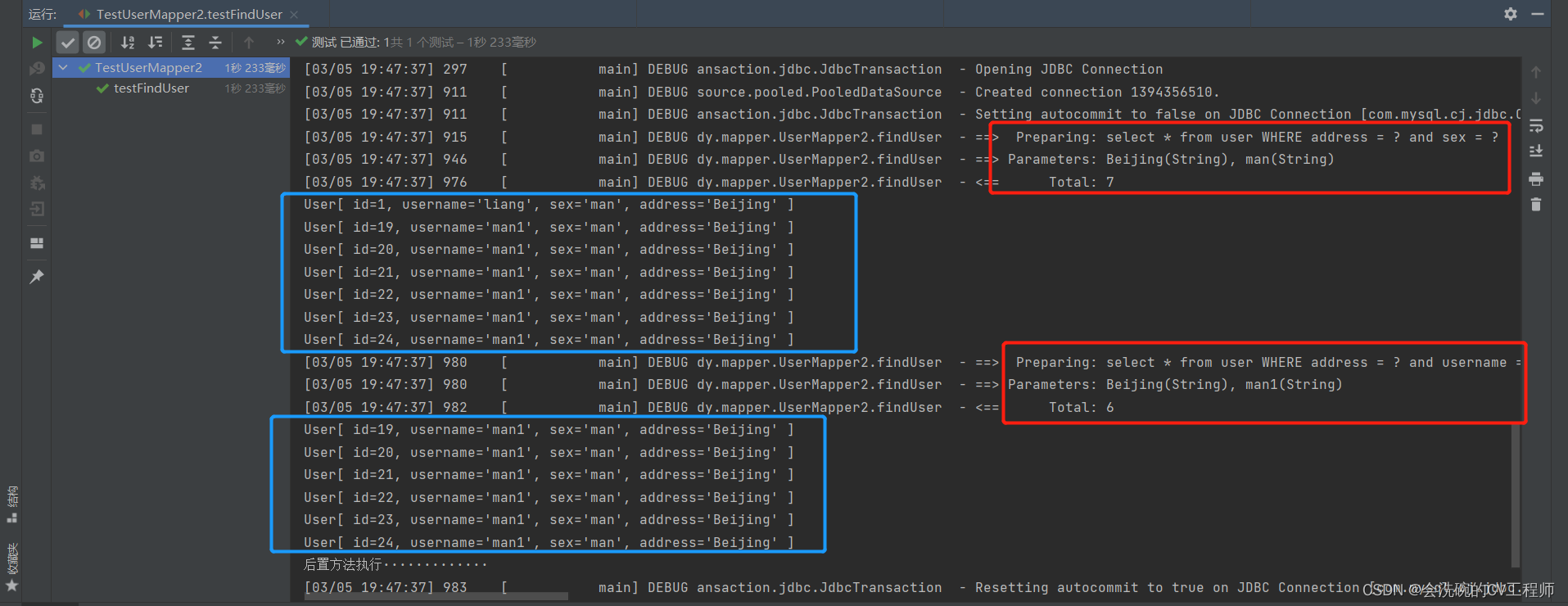Go to previous failed test arrow
This screenshot has width=1568, height=606.
249,42
